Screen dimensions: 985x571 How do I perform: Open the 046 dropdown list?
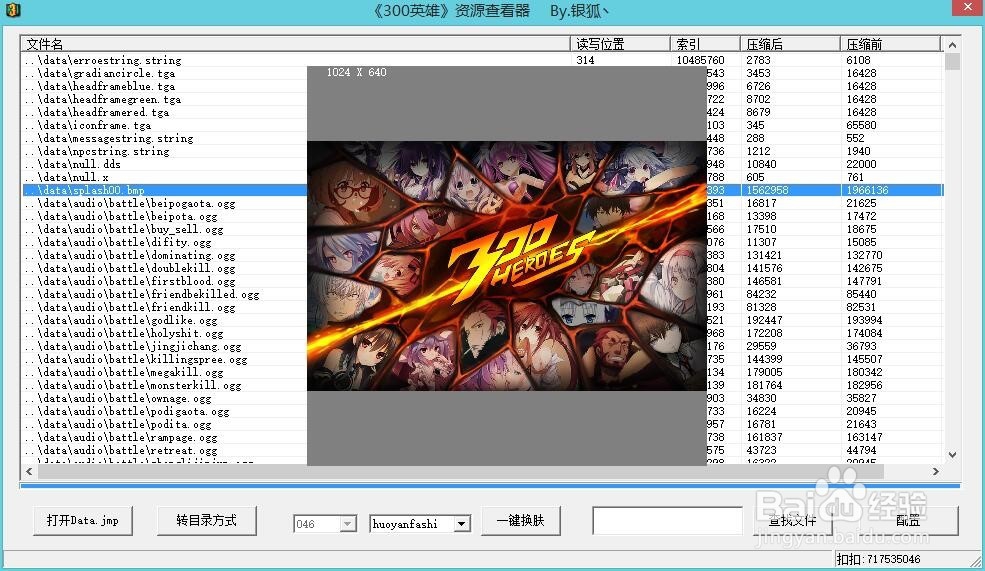click(348, 524)
